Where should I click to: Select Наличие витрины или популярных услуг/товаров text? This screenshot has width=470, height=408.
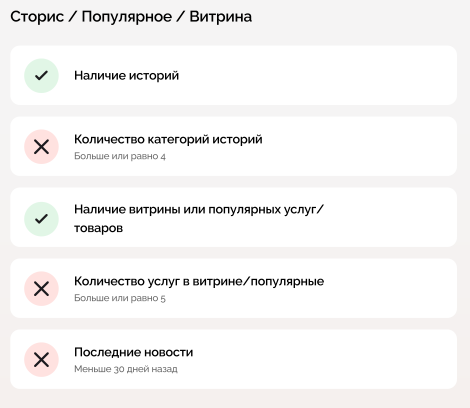pos(199,219)
